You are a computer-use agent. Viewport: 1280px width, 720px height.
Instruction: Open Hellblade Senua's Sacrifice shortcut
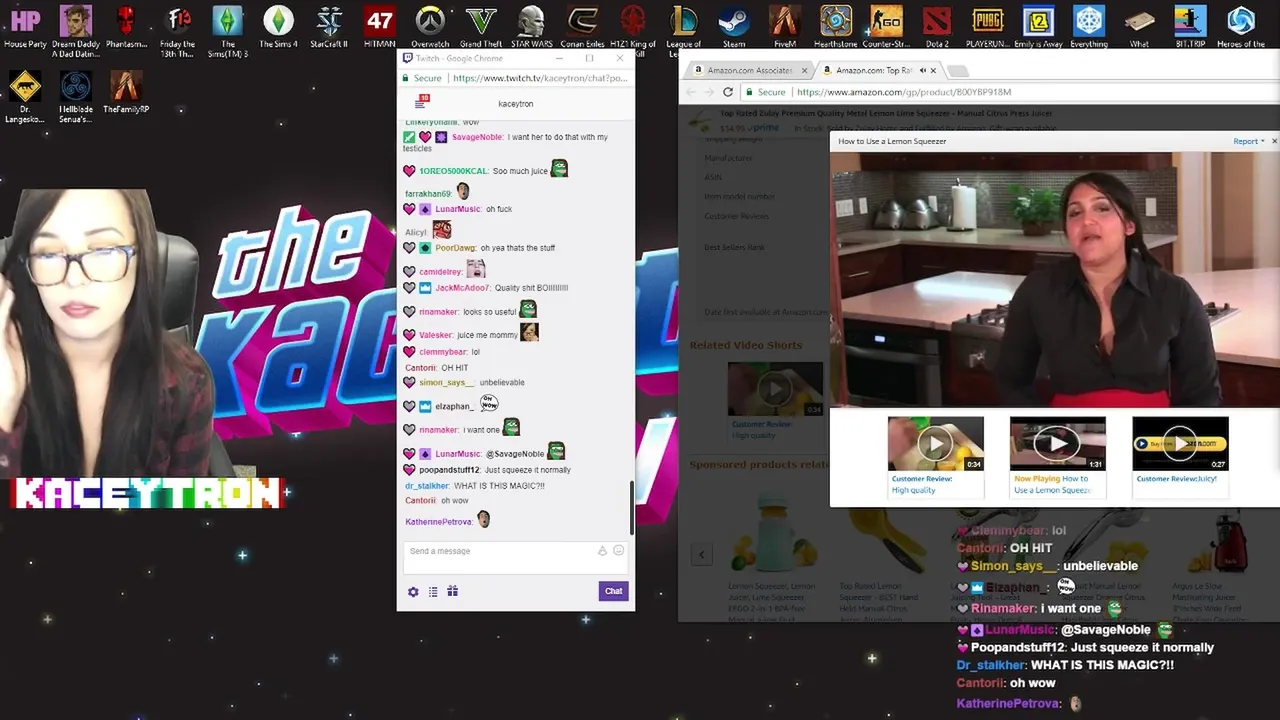pos(76,97)
